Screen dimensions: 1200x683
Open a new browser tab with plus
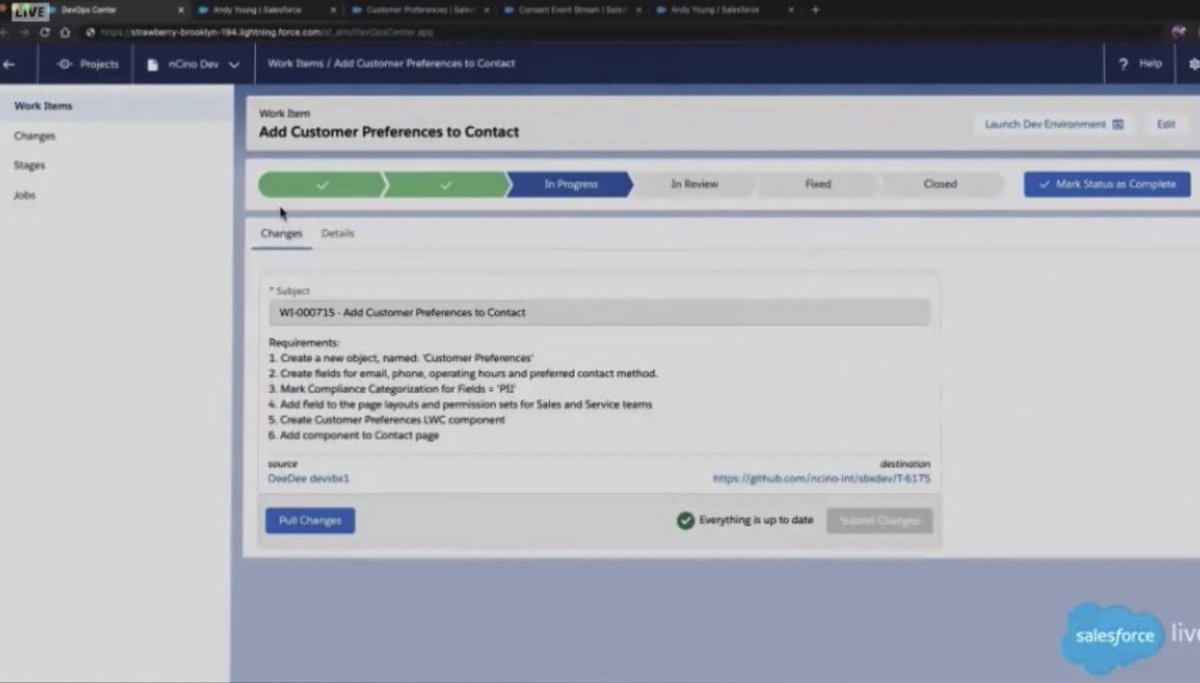coord(815,10)
